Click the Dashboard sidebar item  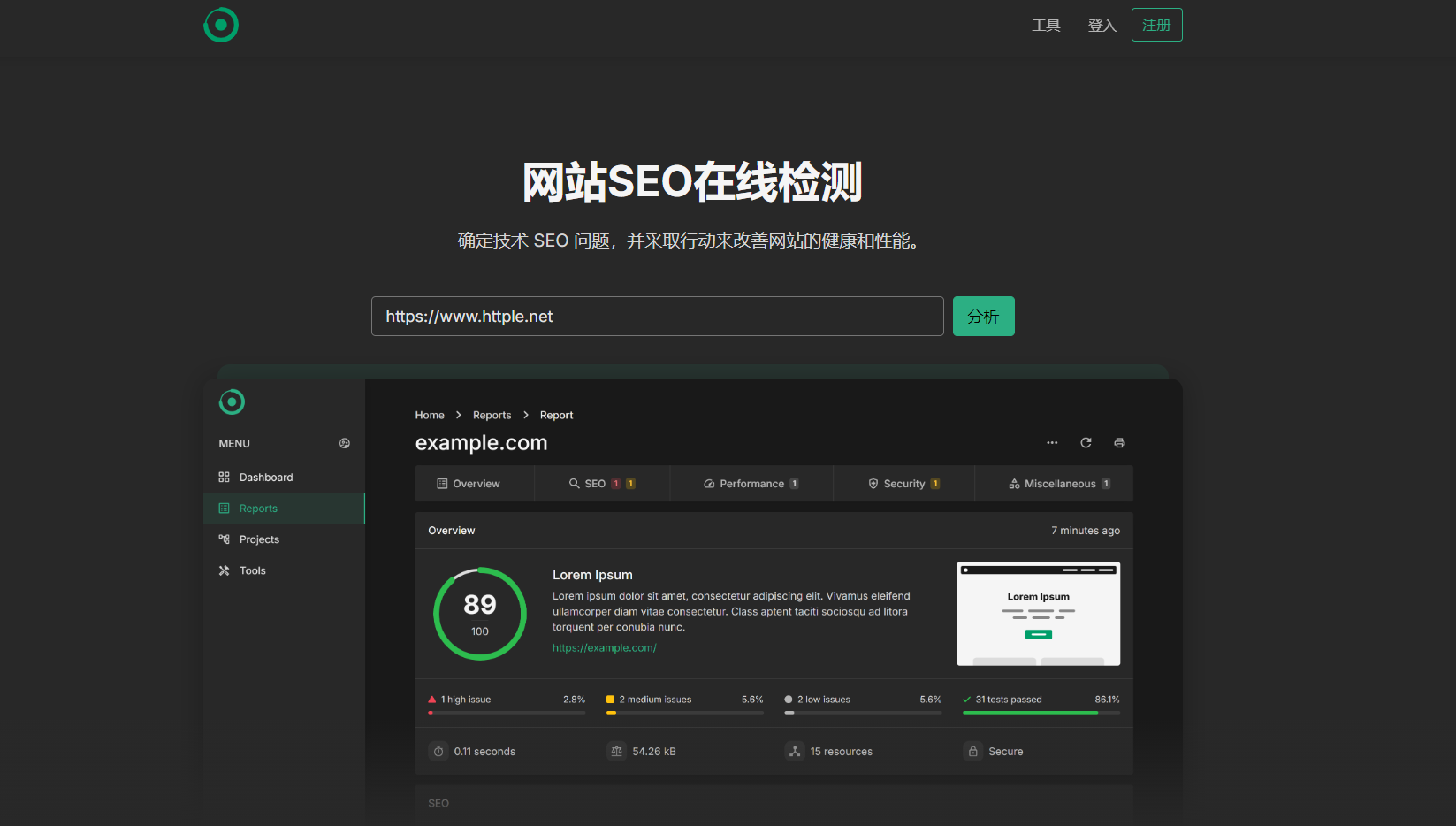tap(265, 478)
